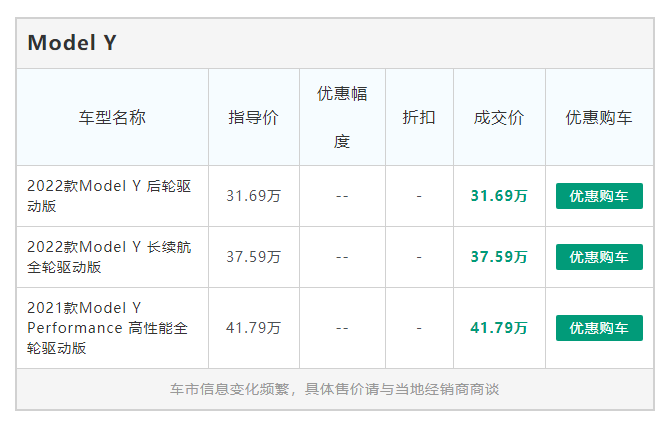Image resolution: width=666 pixels, height=424 pixels.
Task: Click the -- discount value in 长续航 row
Action: (342, 257)
